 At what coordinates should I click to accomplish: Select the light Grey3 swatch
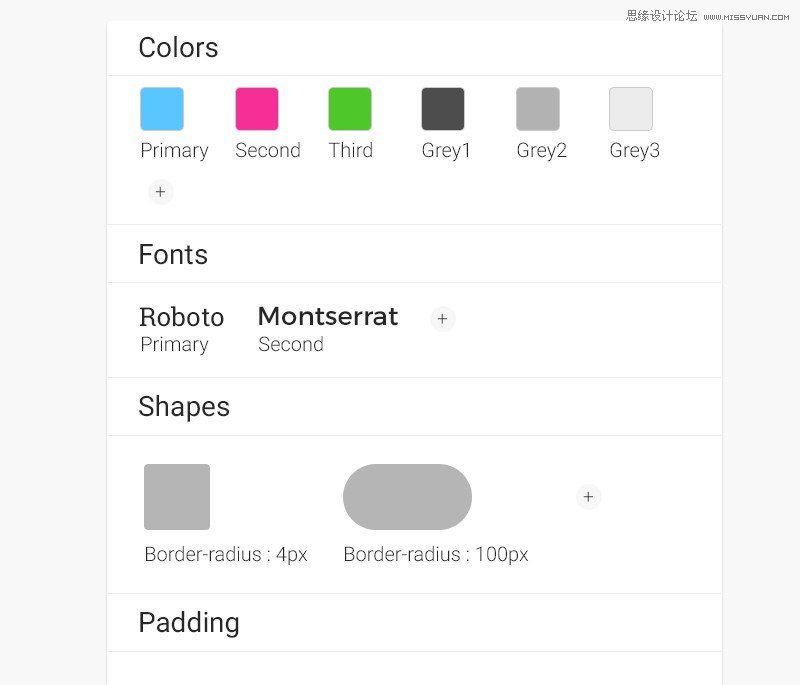click(x=631, y=109)
